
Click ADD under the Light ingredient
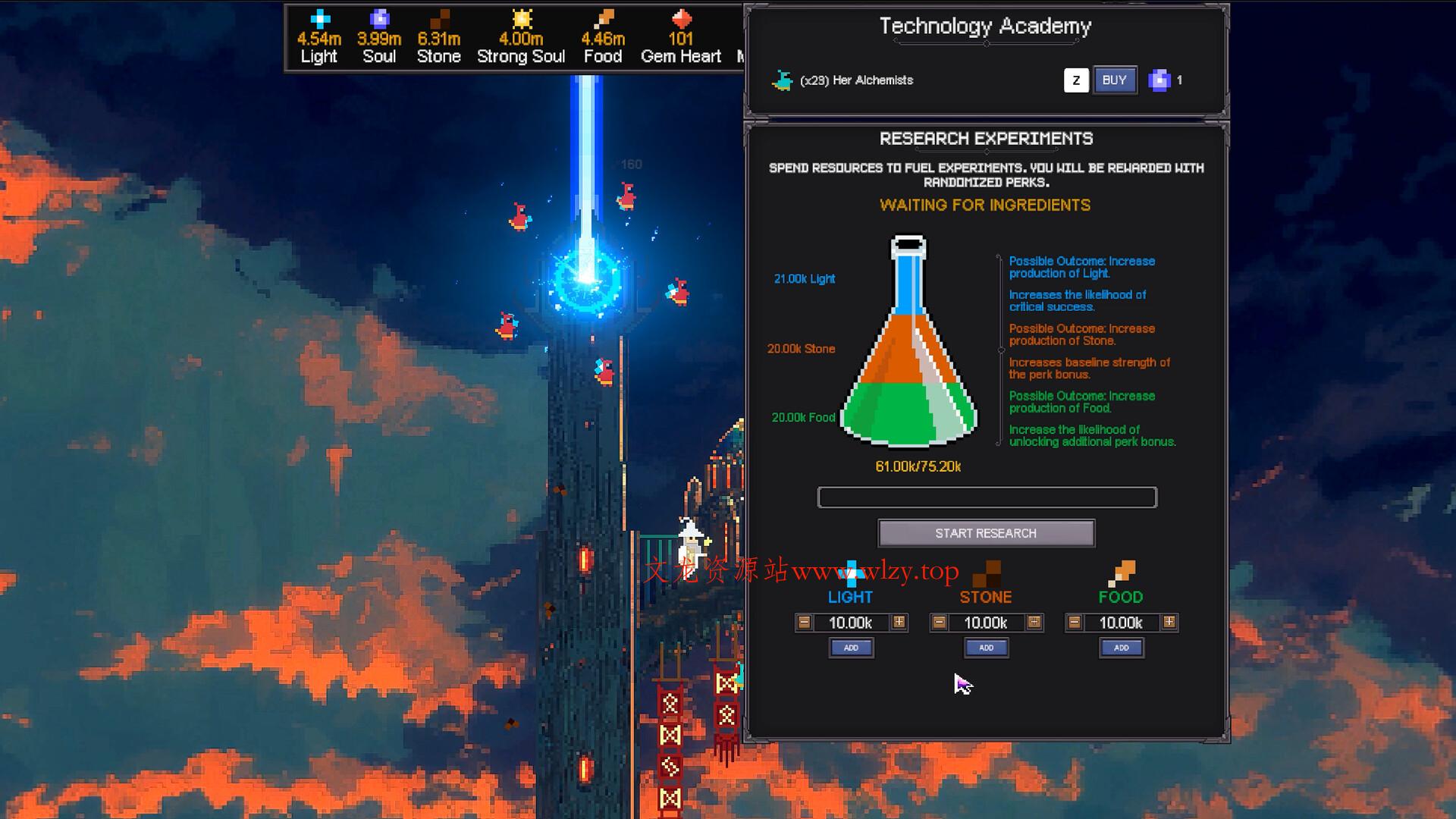pos(851,648)
